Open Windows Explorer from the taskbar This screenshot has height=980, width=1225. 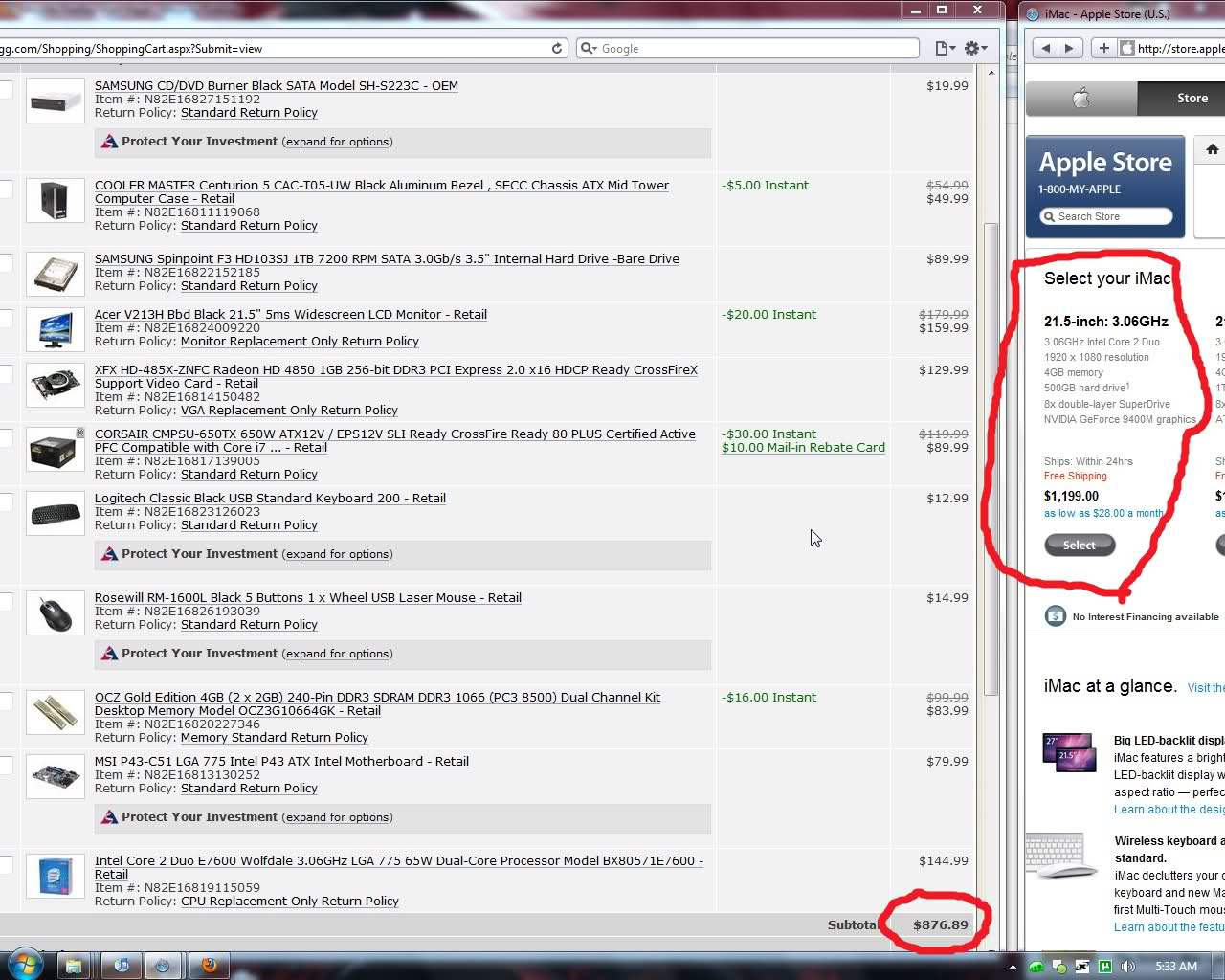74,966
